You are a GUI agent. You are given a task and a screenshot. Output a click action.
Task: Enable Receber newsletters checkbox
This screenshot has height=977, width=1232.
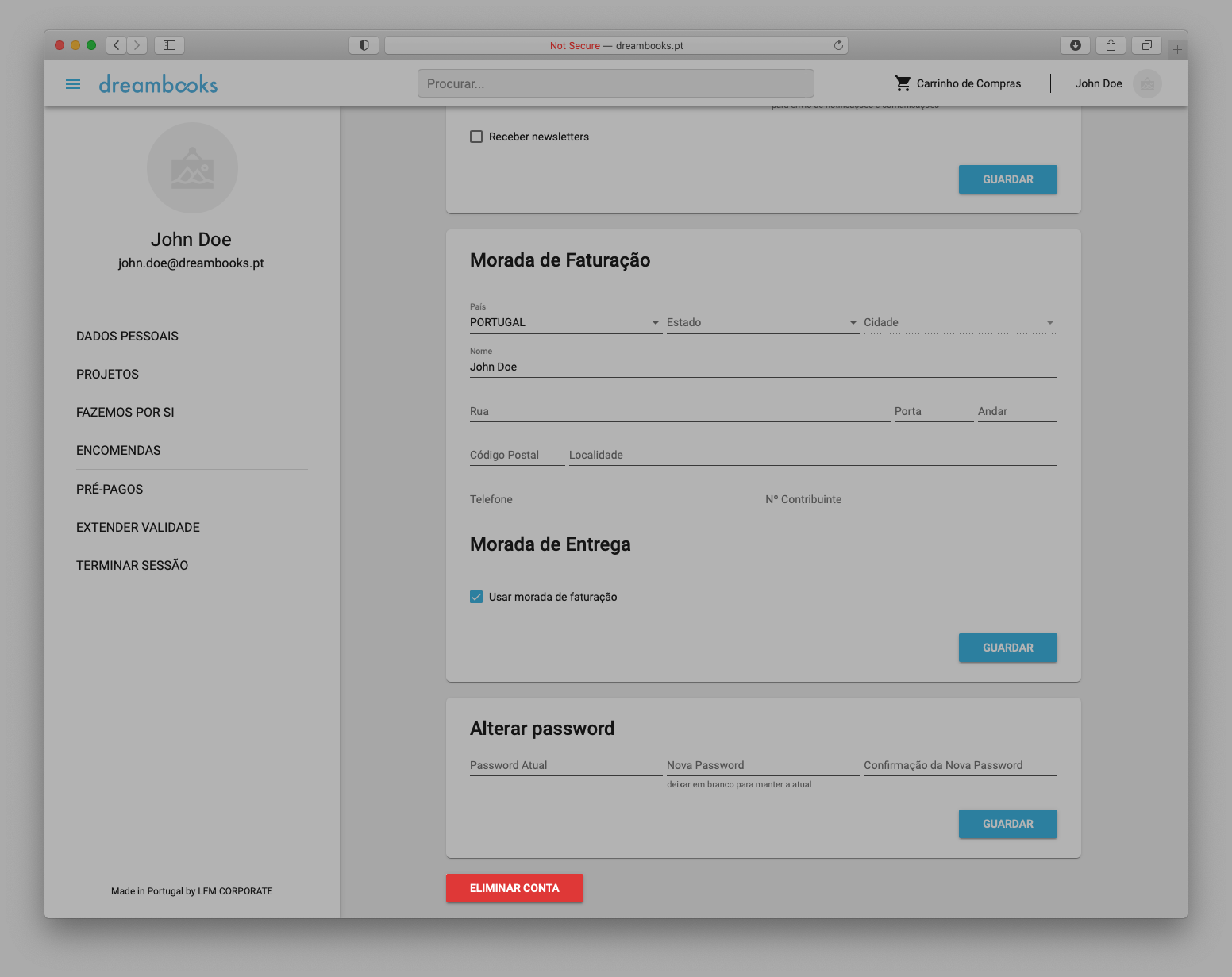tap(476, 137)
